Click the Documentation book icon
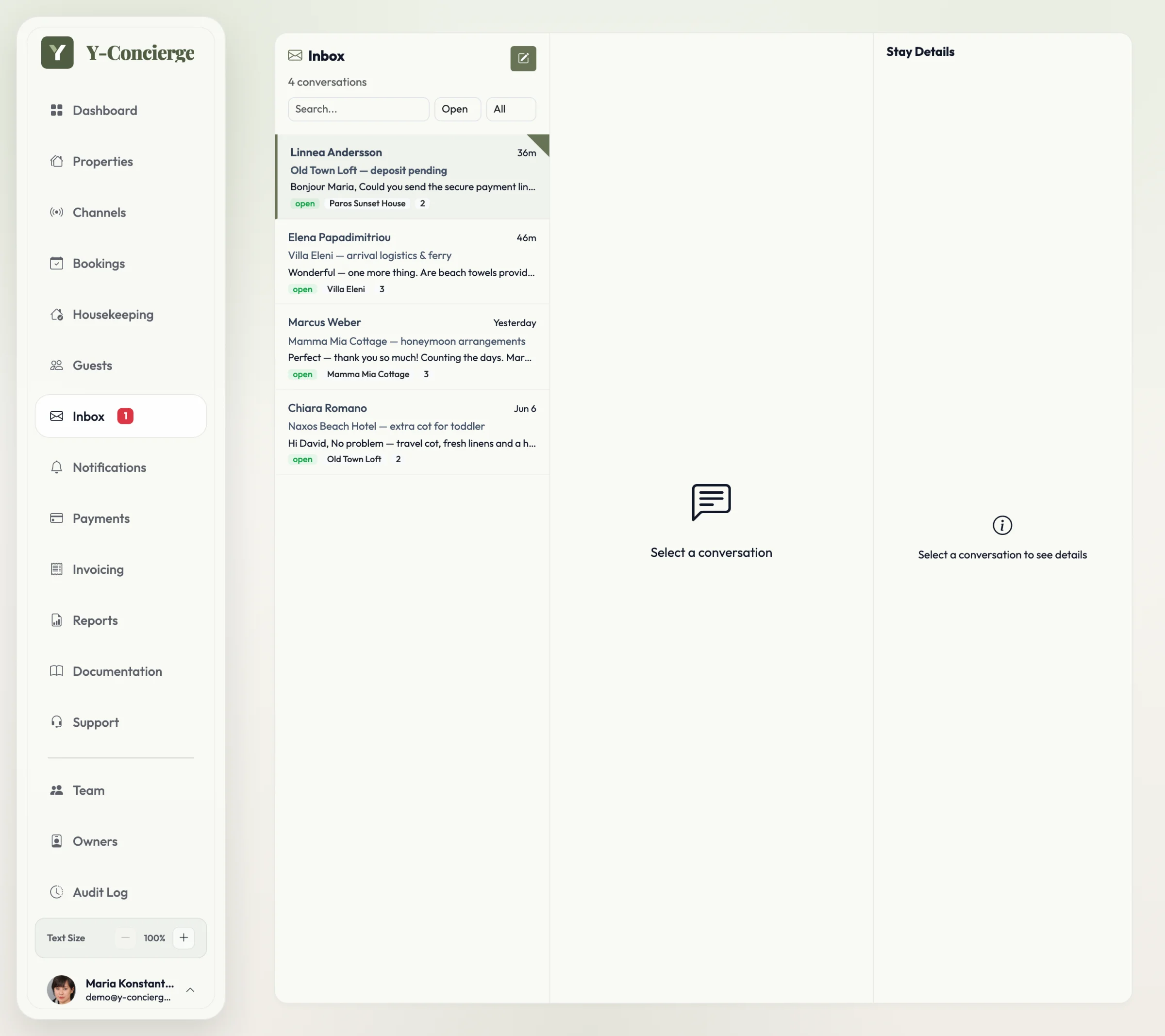 click(56, 671)
